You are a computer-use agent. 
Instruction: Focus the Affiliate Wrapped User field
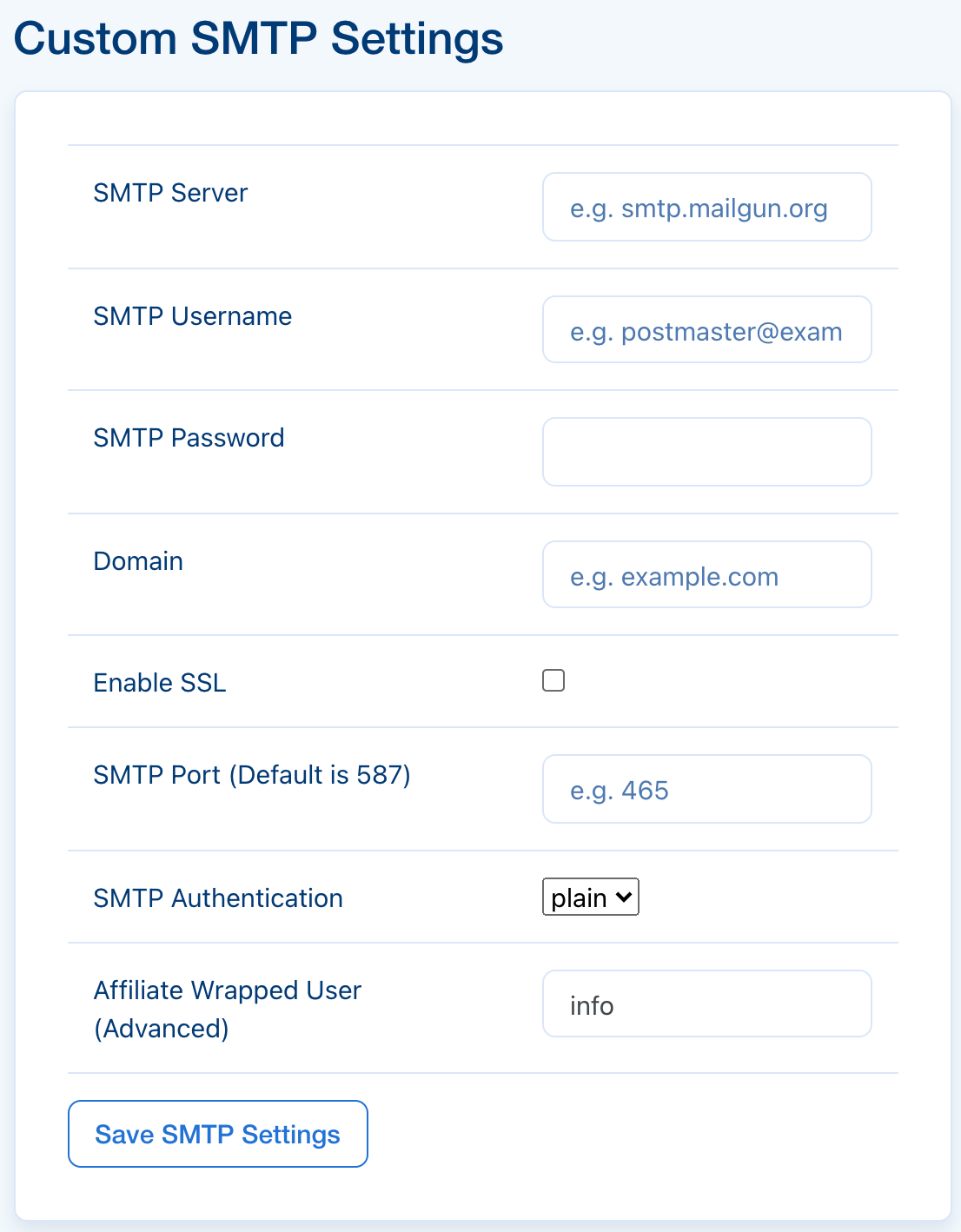(x=706, y=1003)
